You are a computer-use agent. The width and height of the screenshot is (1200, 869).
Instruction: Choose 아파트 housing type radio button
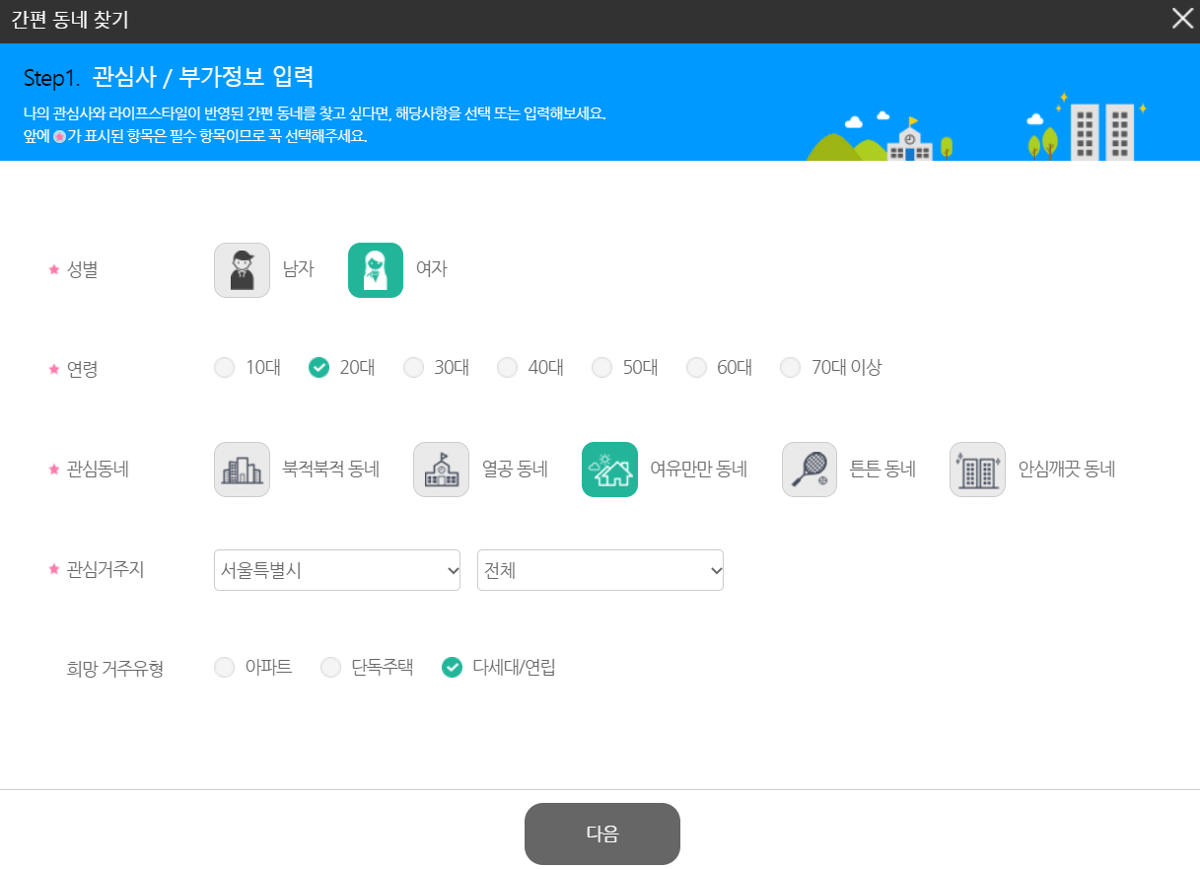(x=224, y=667)
